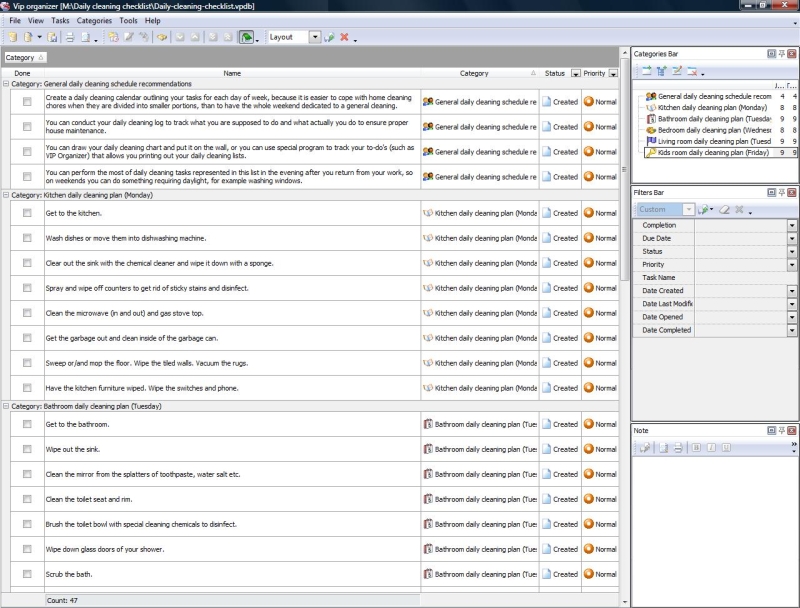Tick the checkbox for "Wipe out the sink."

27,449
